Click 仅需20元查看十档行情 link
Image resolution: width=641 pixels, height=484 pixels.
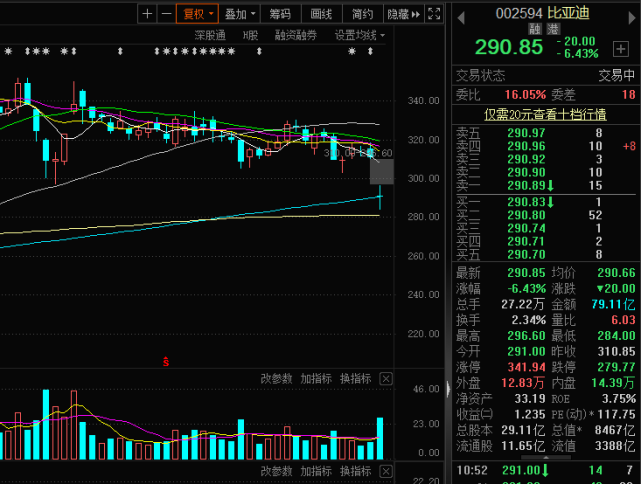[x=547, y=114]
